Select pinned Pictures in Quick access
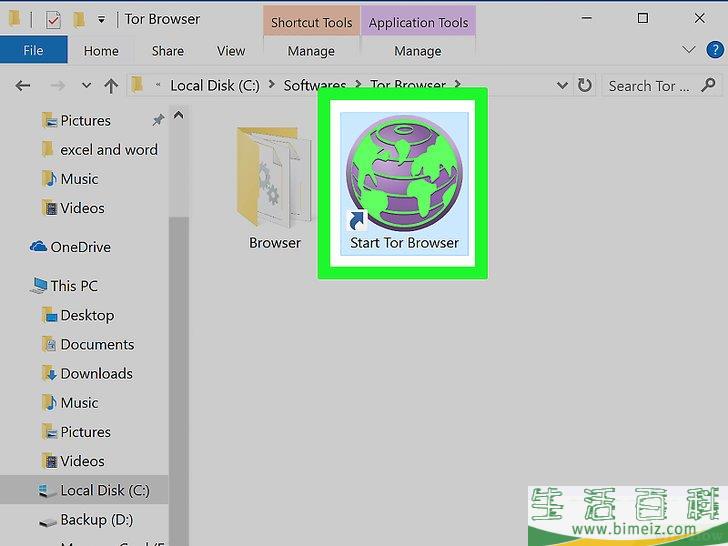The width and height of the screenshot is (728, 546). [x=85, y=121]
